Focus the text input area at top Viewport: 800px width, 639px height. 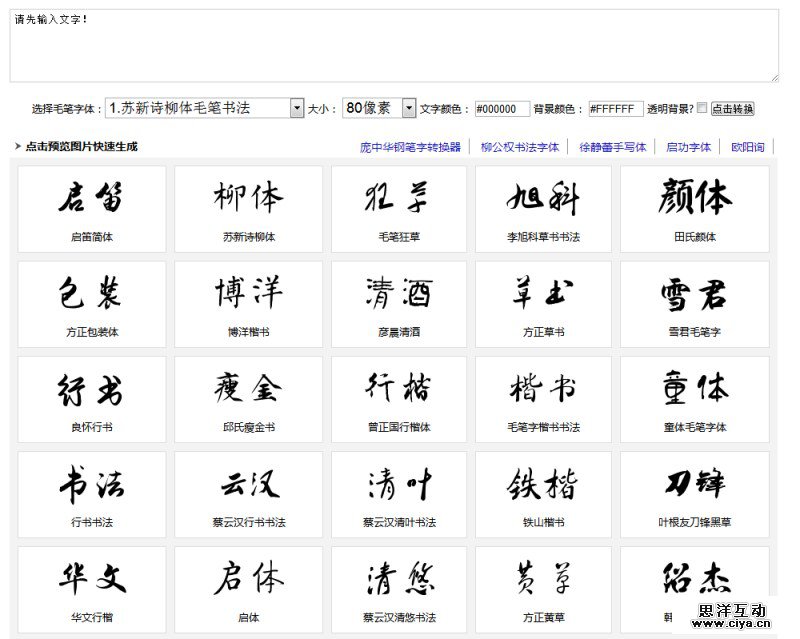pyautogui.click(x=394, y=46)
